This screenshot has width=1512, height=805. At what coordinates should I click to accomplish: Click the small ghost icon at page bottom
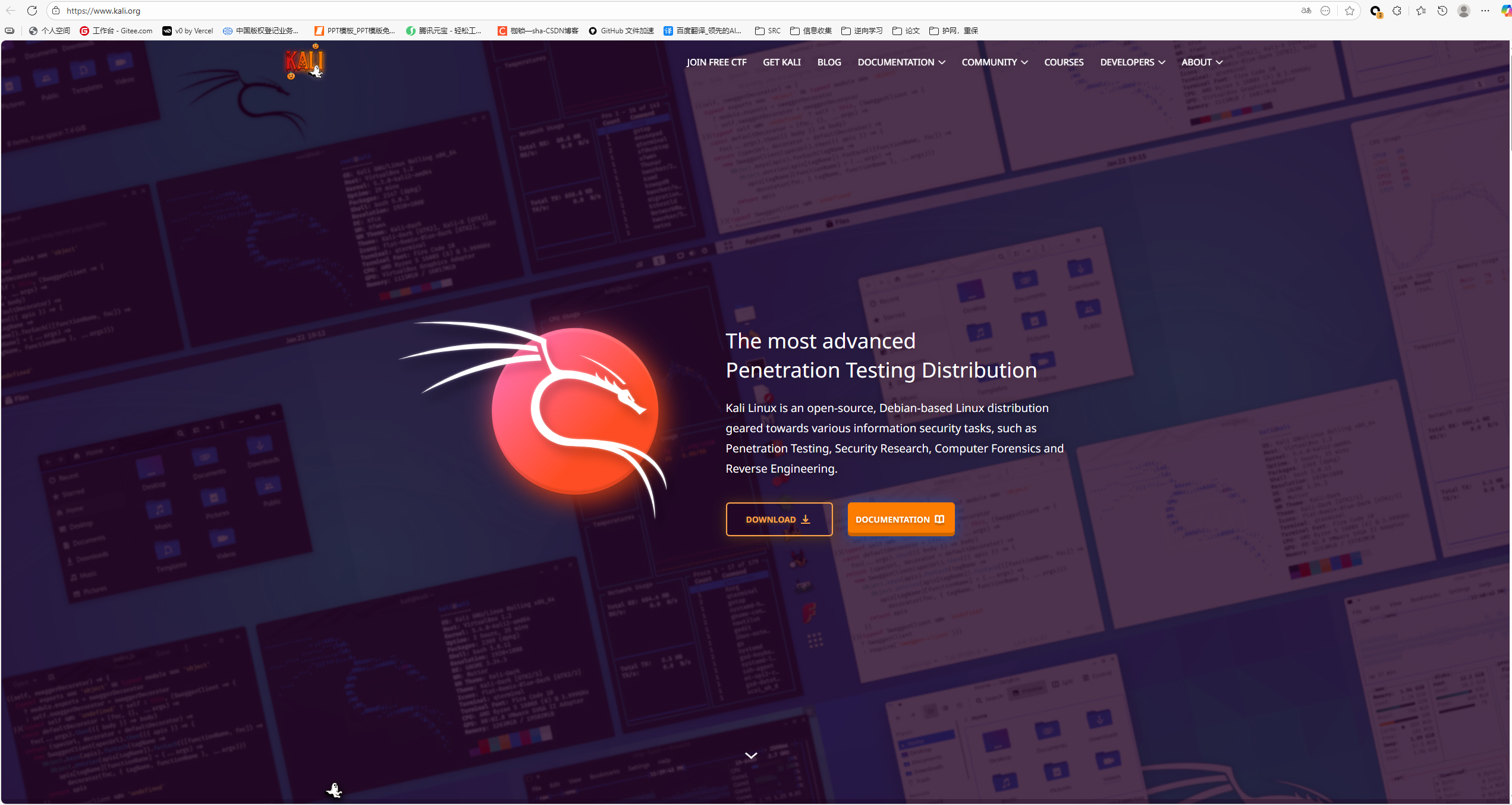click(x=335, y=790)
